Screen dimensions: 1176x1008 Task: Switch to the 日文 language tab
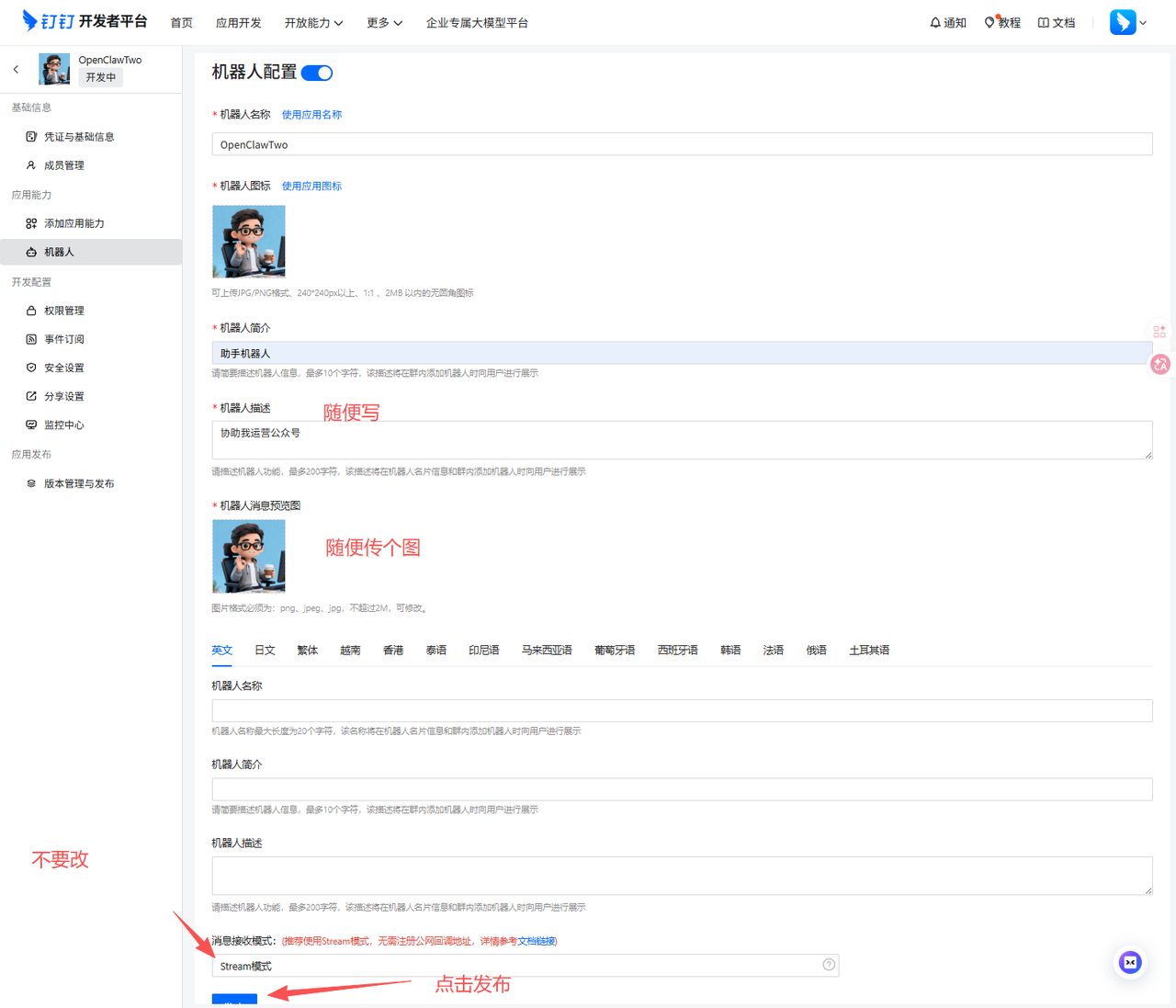[265, 651]
